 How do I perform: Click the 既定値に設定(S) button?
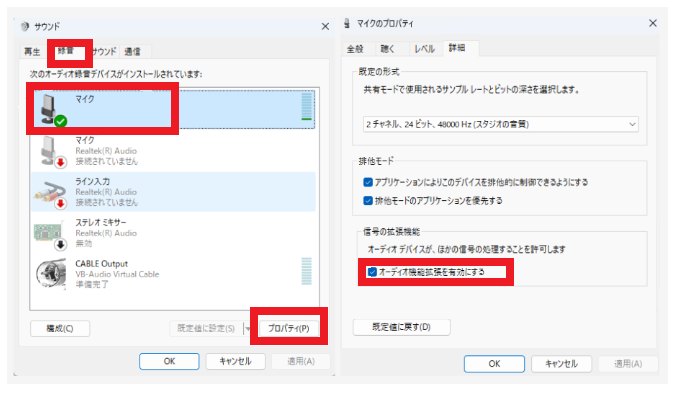[206, 329]
